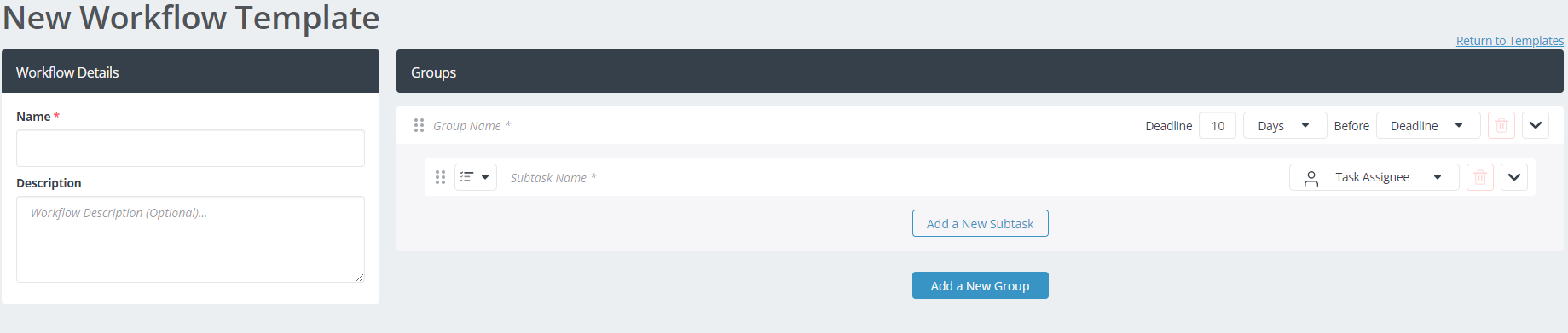Open the Deadline reference dropdown after Before

[1428, 125]
